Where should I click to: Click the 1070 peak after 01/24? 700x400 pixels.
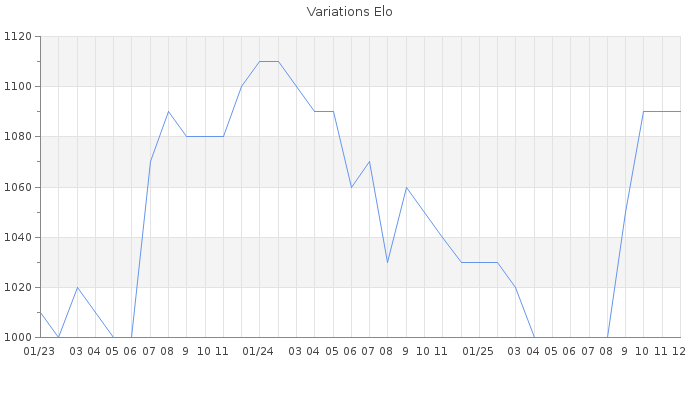tap(369, 162)
